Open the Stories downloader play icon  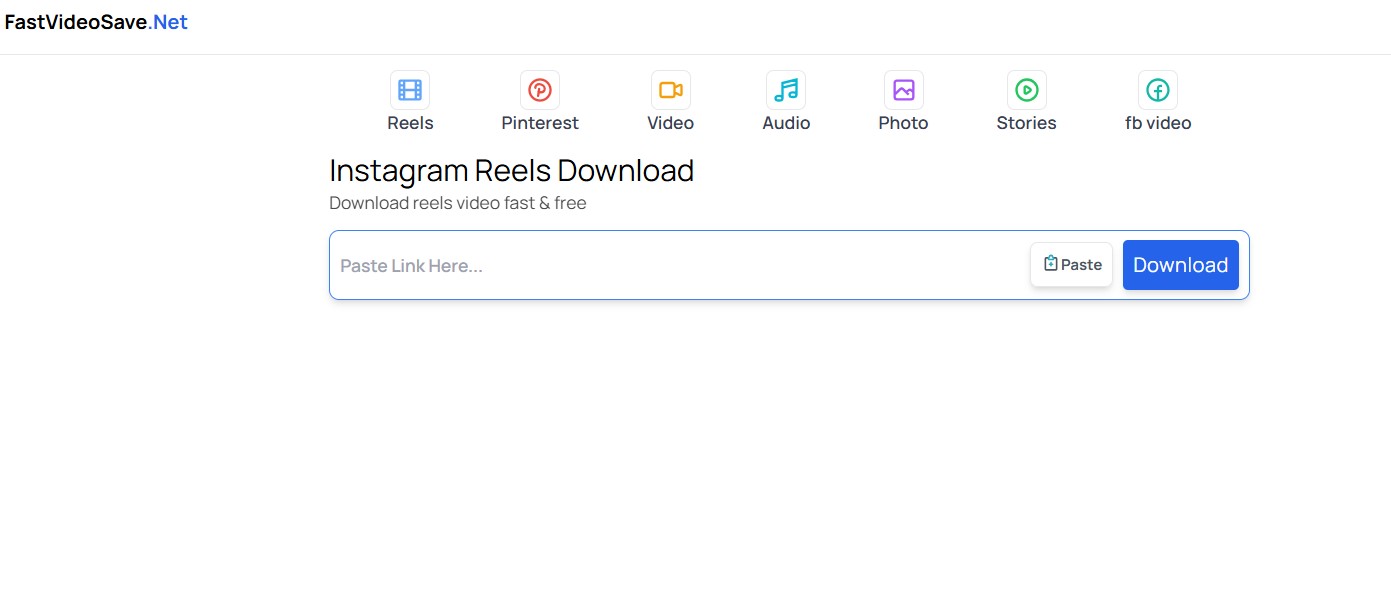pos(1026,89)
